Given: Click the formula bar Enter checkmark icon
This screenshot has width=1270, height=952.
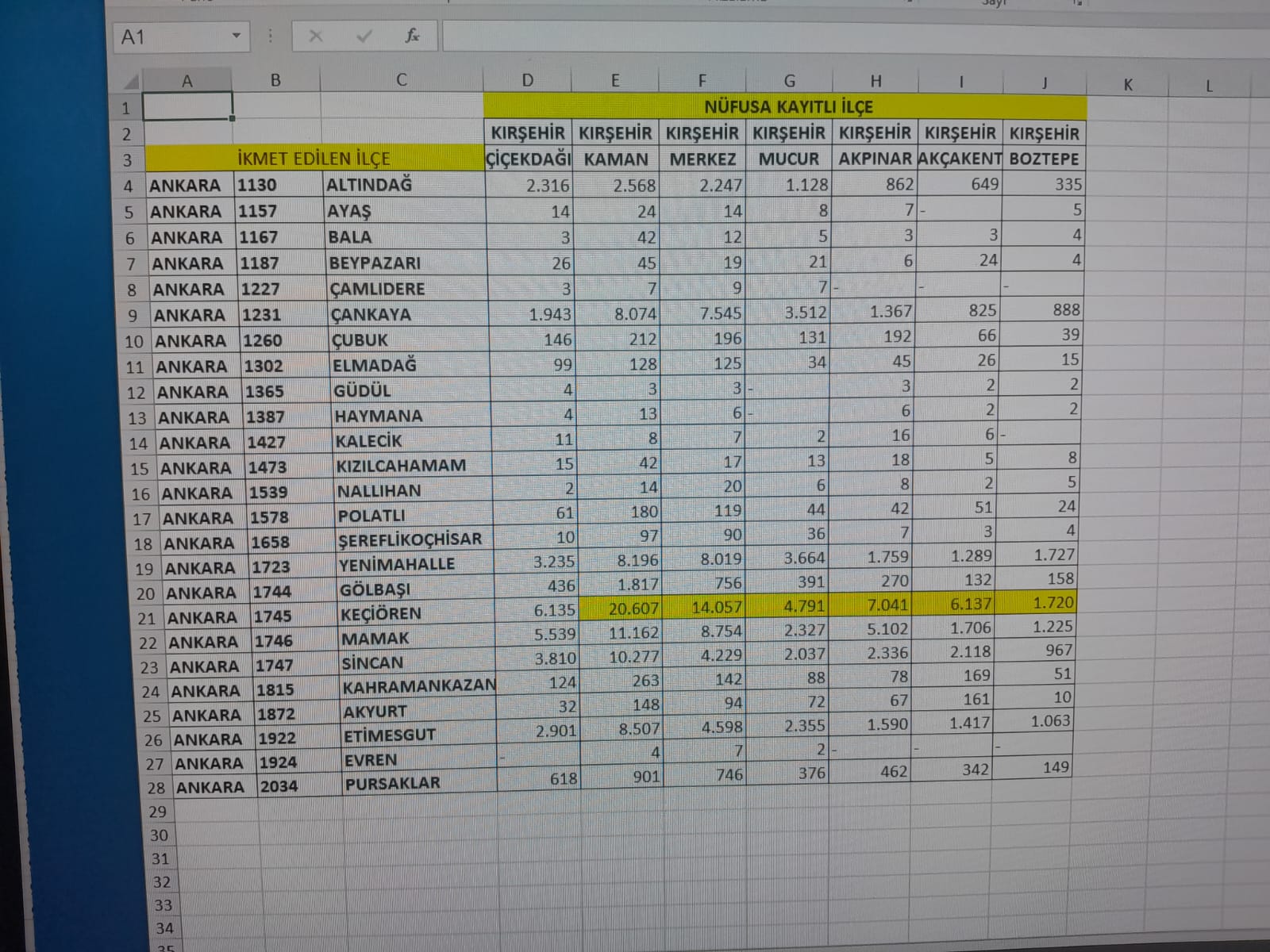Looking at the screenshot, I should click(x=364, y=36).
